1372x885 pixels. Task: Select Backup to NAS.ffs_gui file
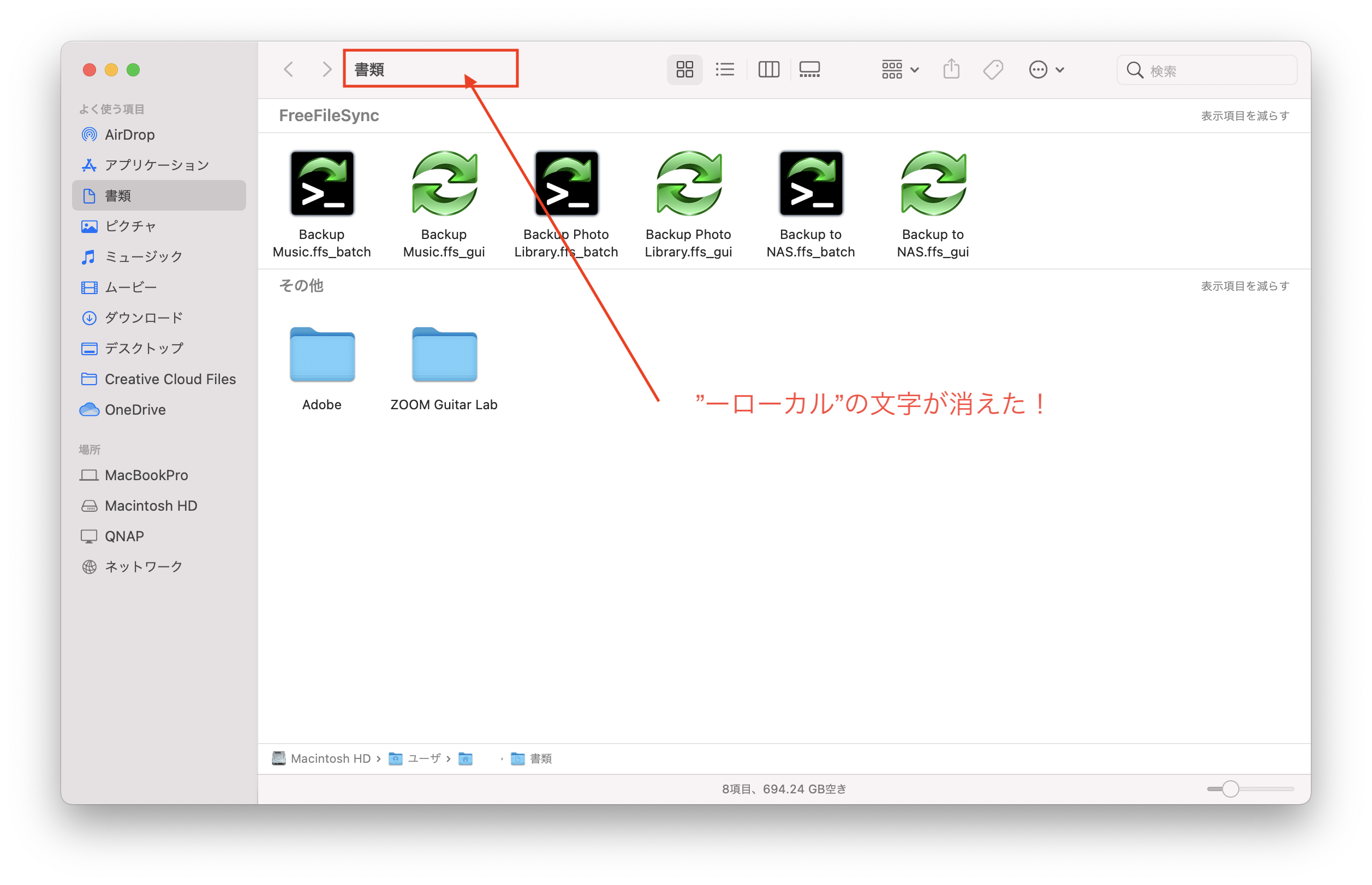click(x=932, y=184)
